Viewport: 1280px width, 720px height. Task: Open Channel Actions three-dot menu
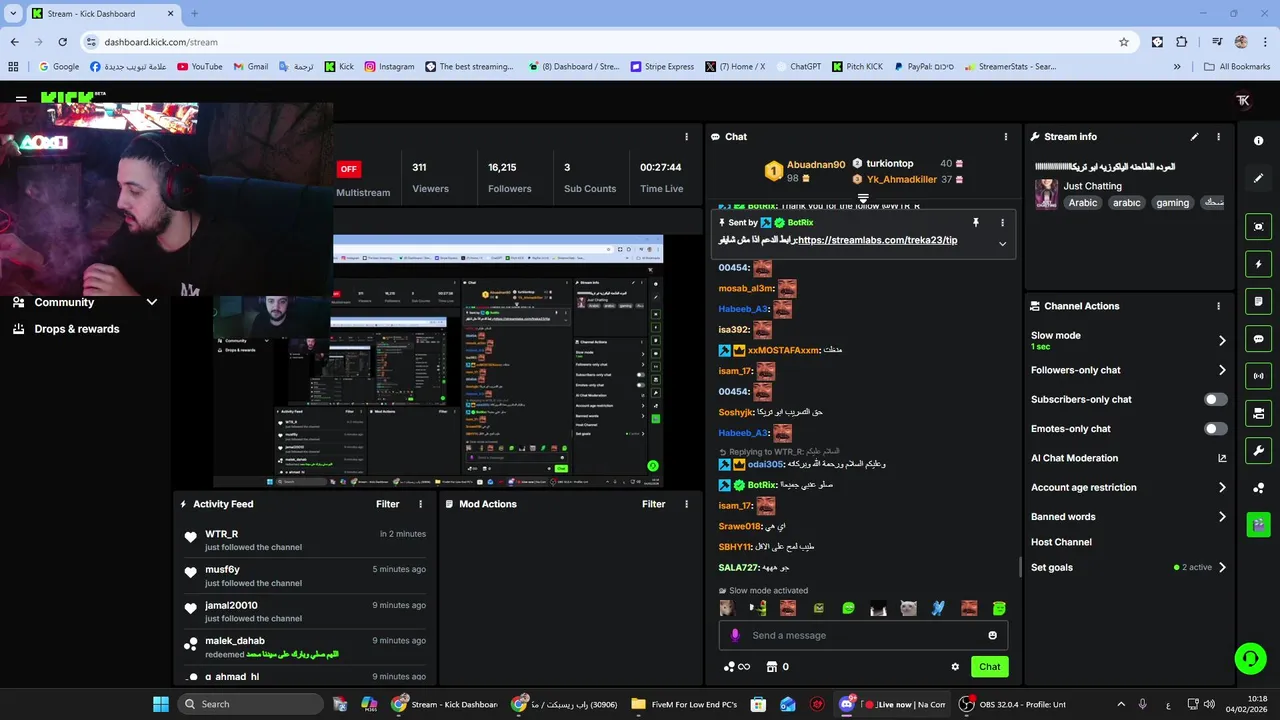click(x=1218, y=306)
